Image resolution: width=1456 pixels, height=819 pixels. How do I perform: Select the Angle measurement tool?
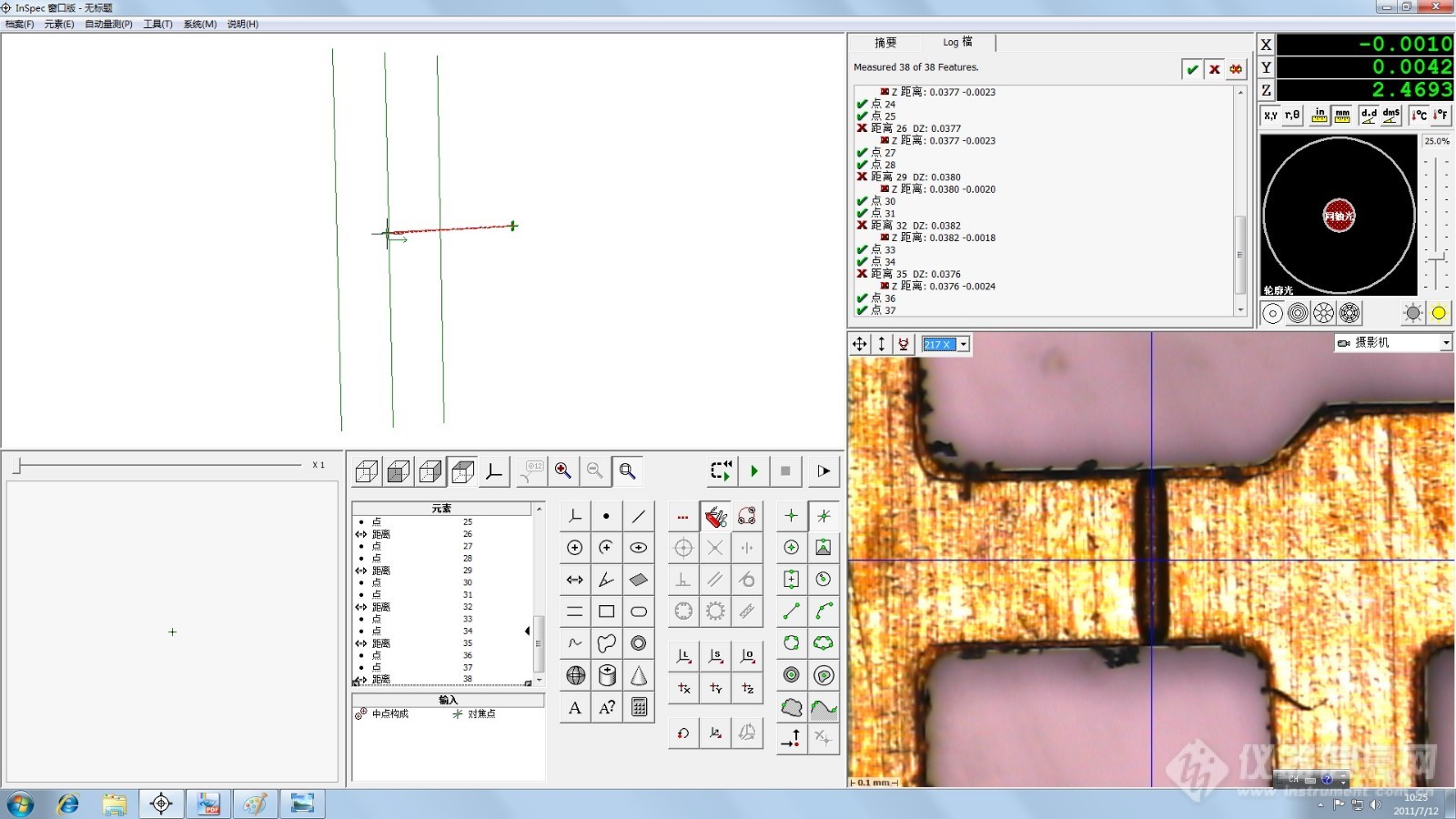tap(606, 580)
